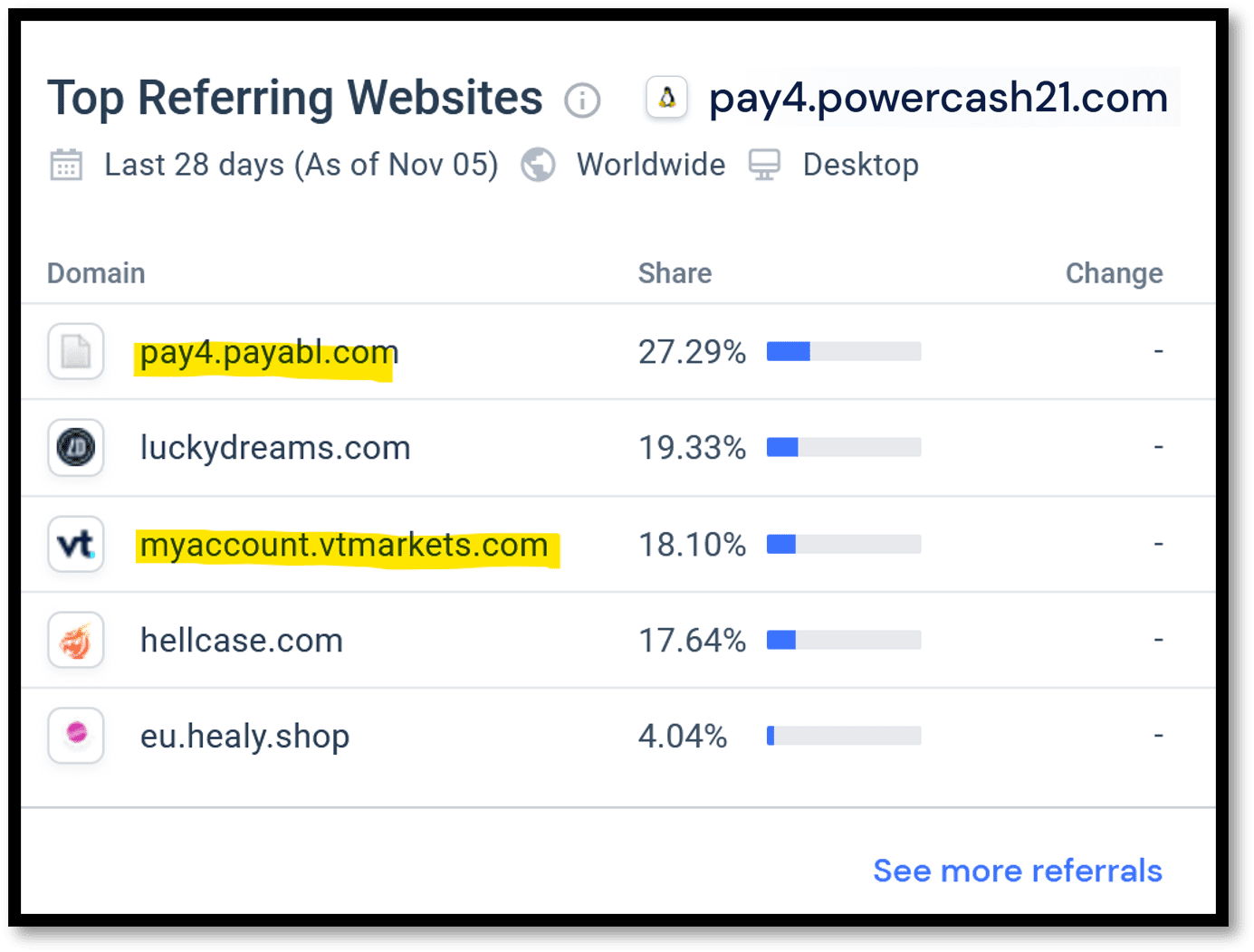Click the Change column header
1254x952 pixels.
pos(1114,273)
